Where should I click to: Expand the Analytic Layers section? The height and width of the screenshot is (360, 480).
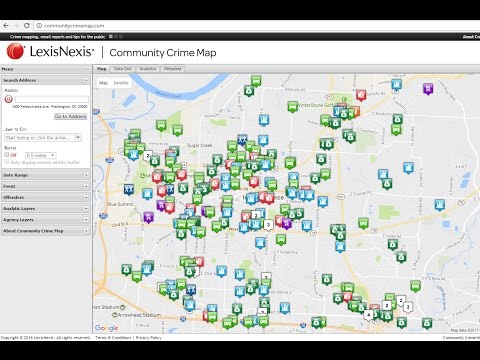[86, 208]
